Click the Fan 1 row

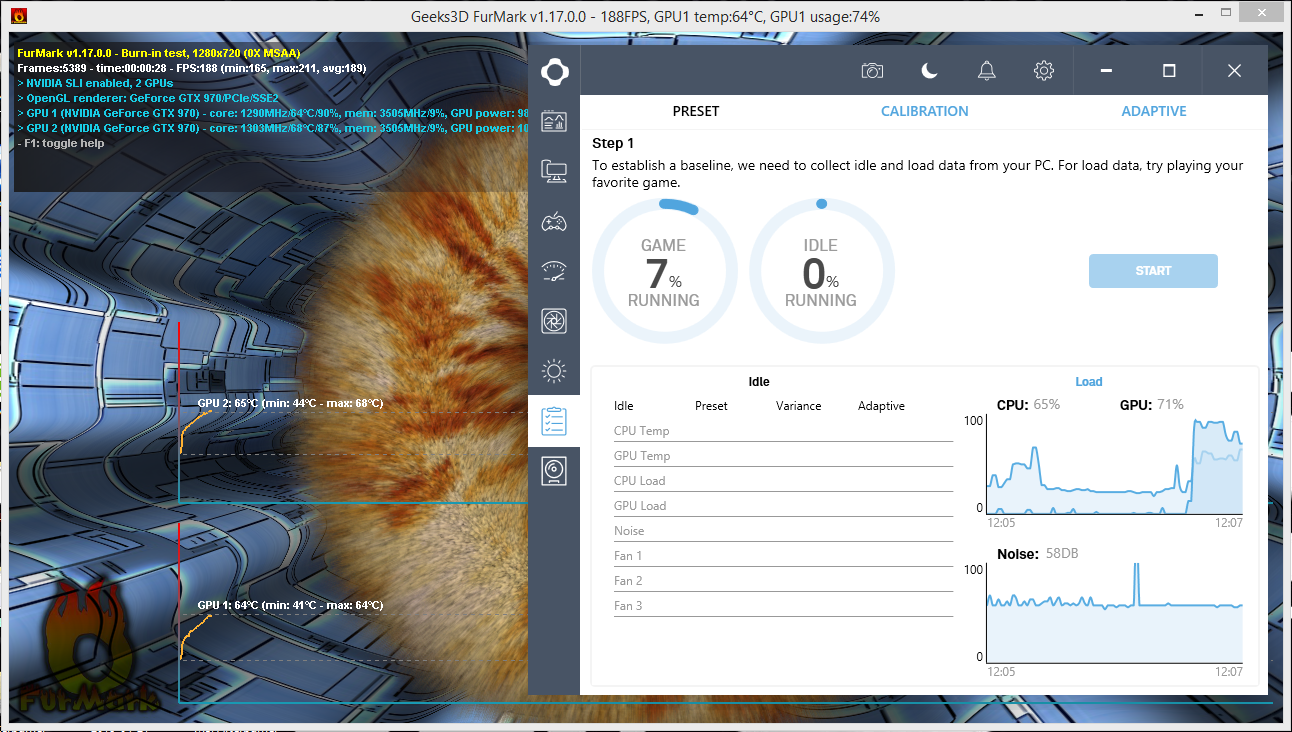pyautogui.click(x=783, y=556)
